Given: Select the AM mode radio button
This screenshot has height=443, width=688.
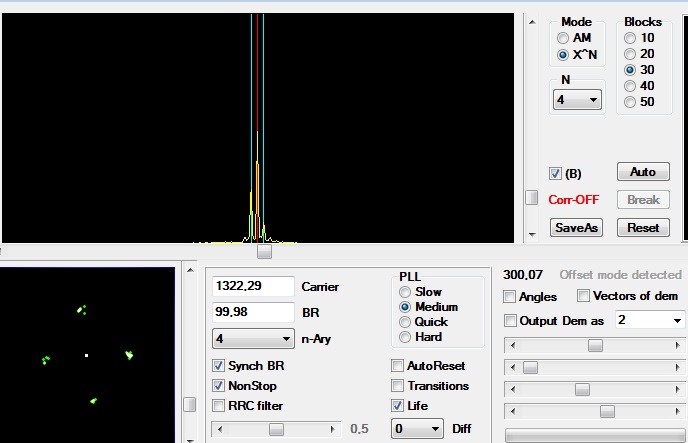Looking at the screenshot, I should [x=563, y=38].
